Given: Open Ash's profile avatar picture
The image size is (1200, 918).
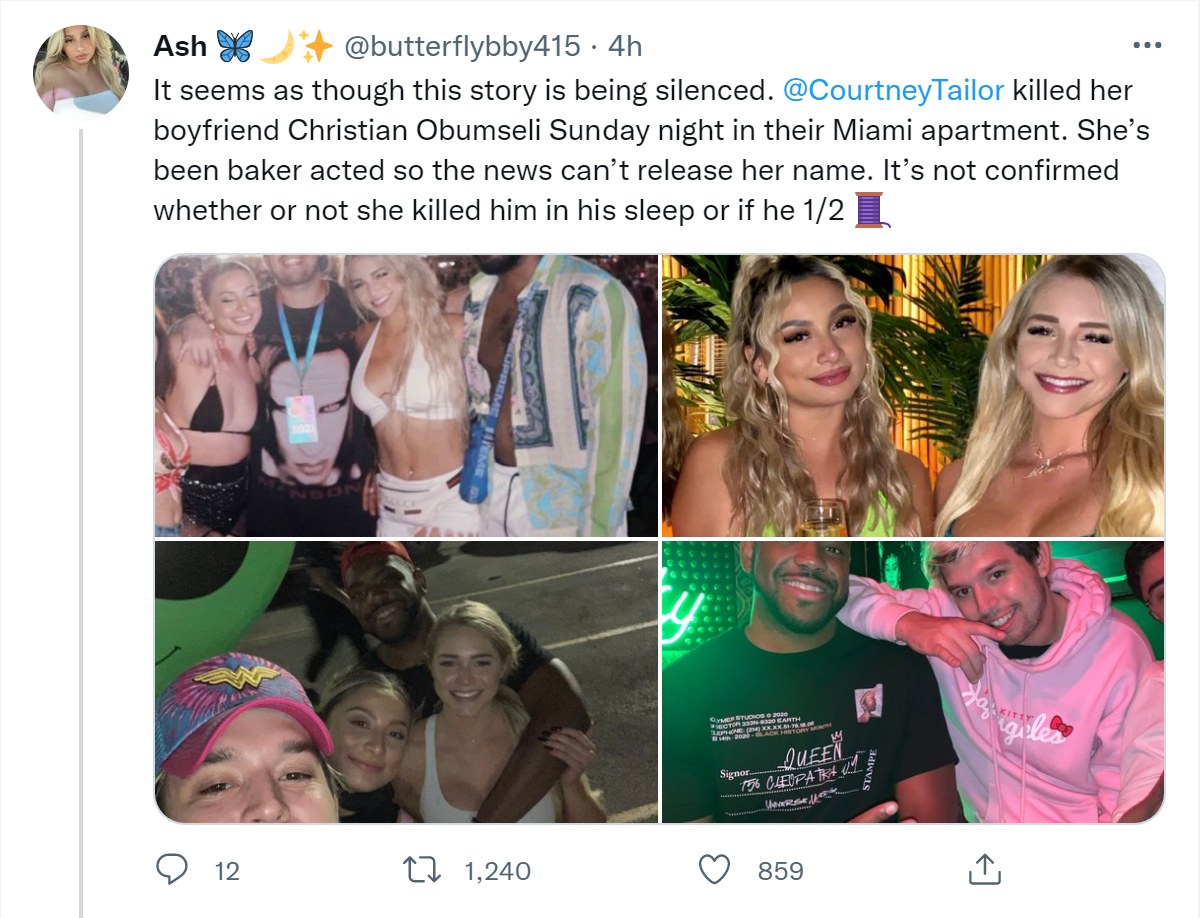Looking at the screenshot, I should 81,71.
